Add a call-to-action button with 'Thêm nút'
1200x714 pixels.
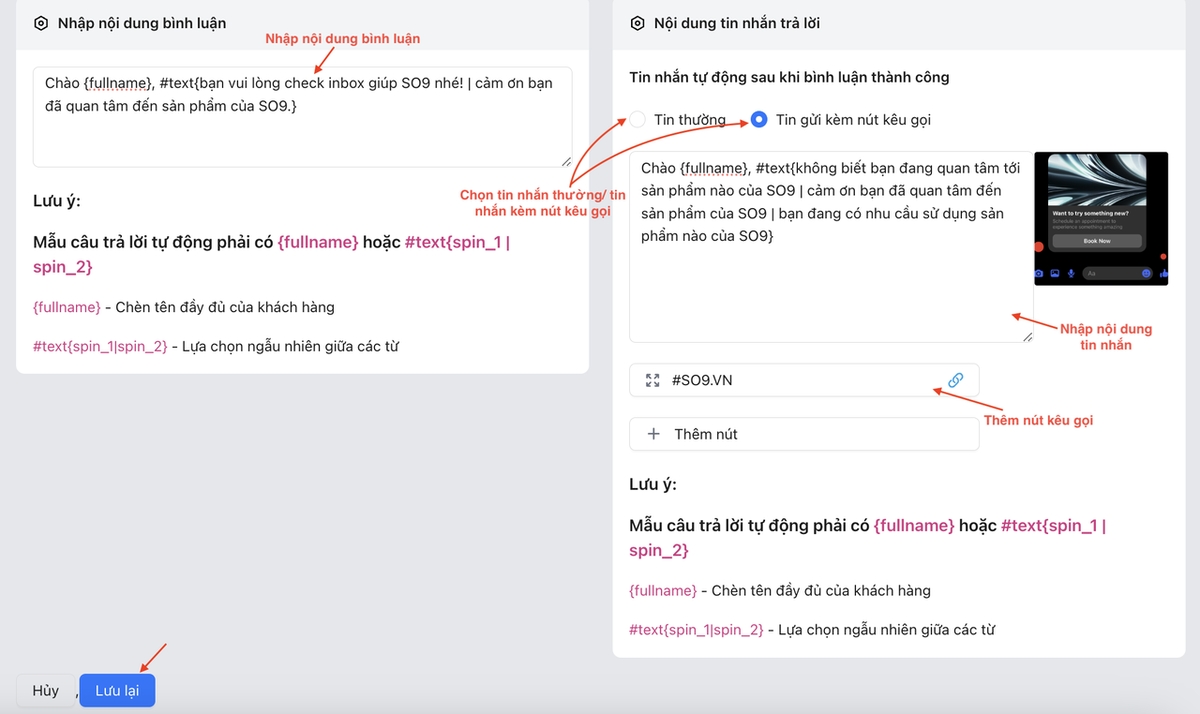click(x=804, y=434)
